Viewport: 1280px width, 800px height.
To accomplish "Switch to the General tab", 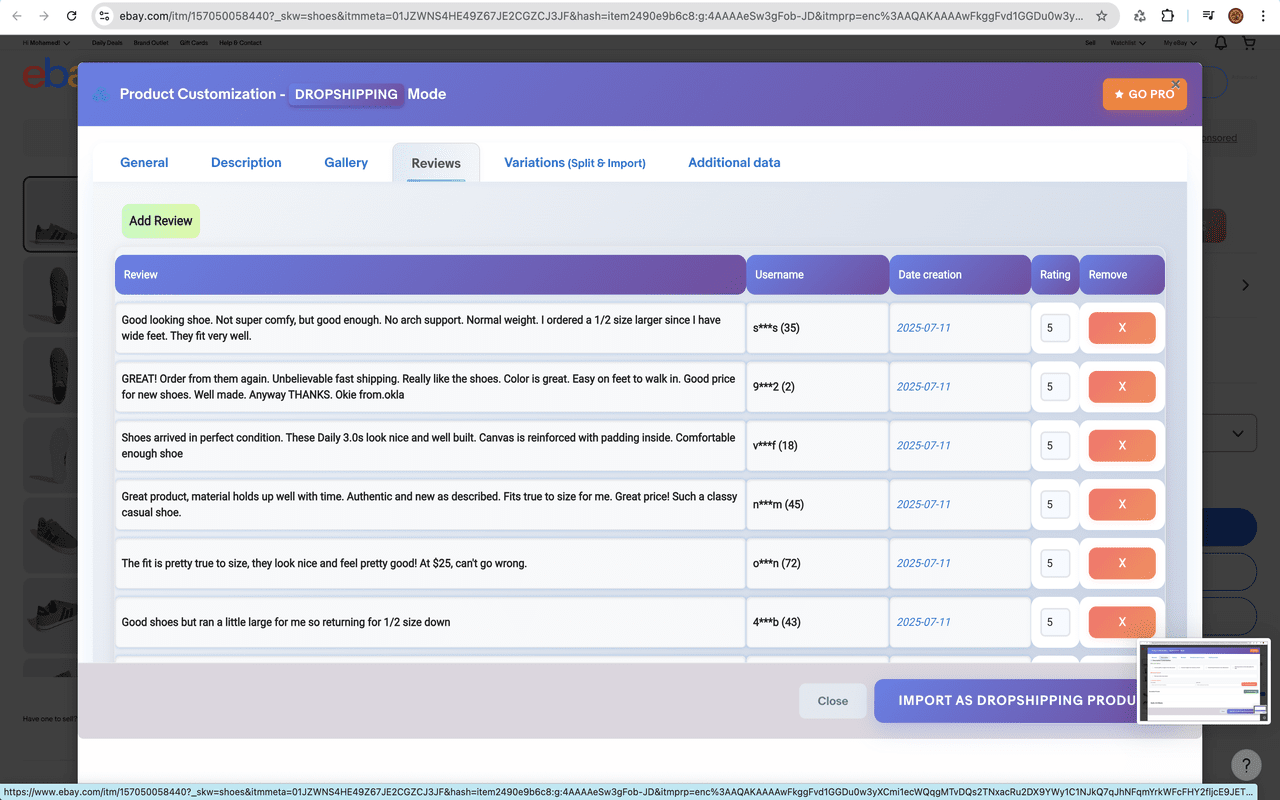I will click(144, 163).
